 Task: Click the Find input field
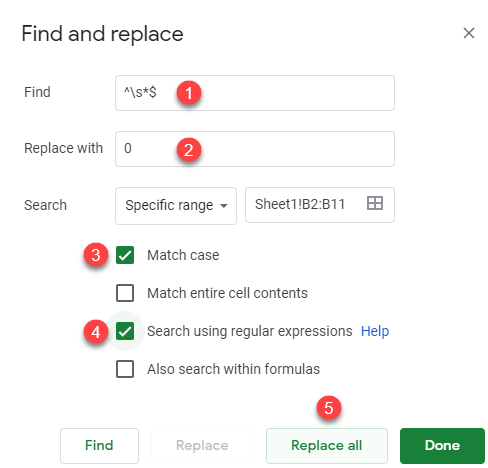click(255, 93)
